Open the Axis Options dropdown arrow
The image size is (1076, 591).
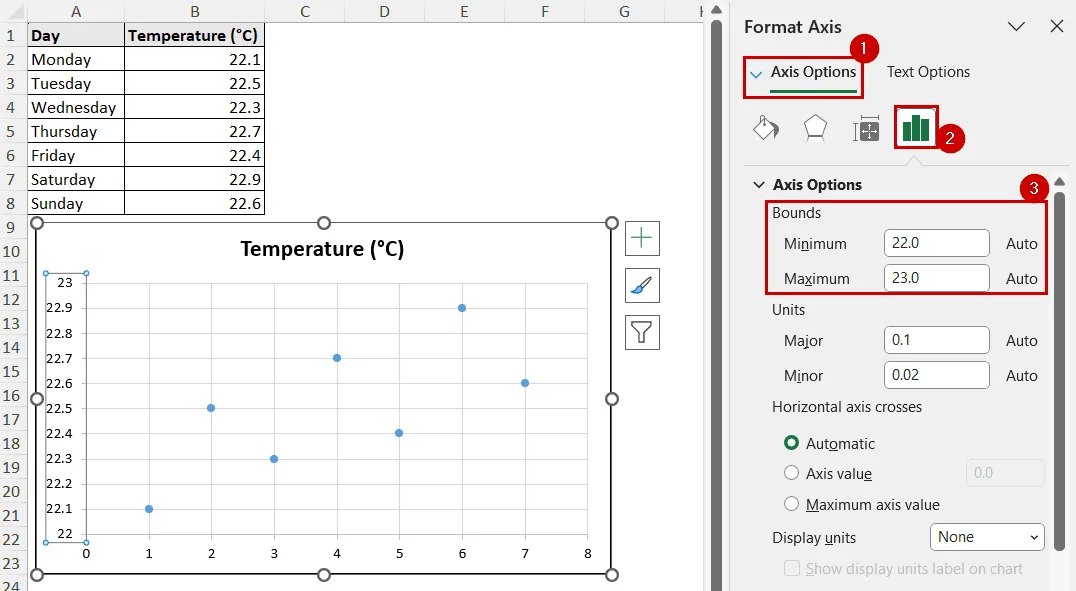756,74
